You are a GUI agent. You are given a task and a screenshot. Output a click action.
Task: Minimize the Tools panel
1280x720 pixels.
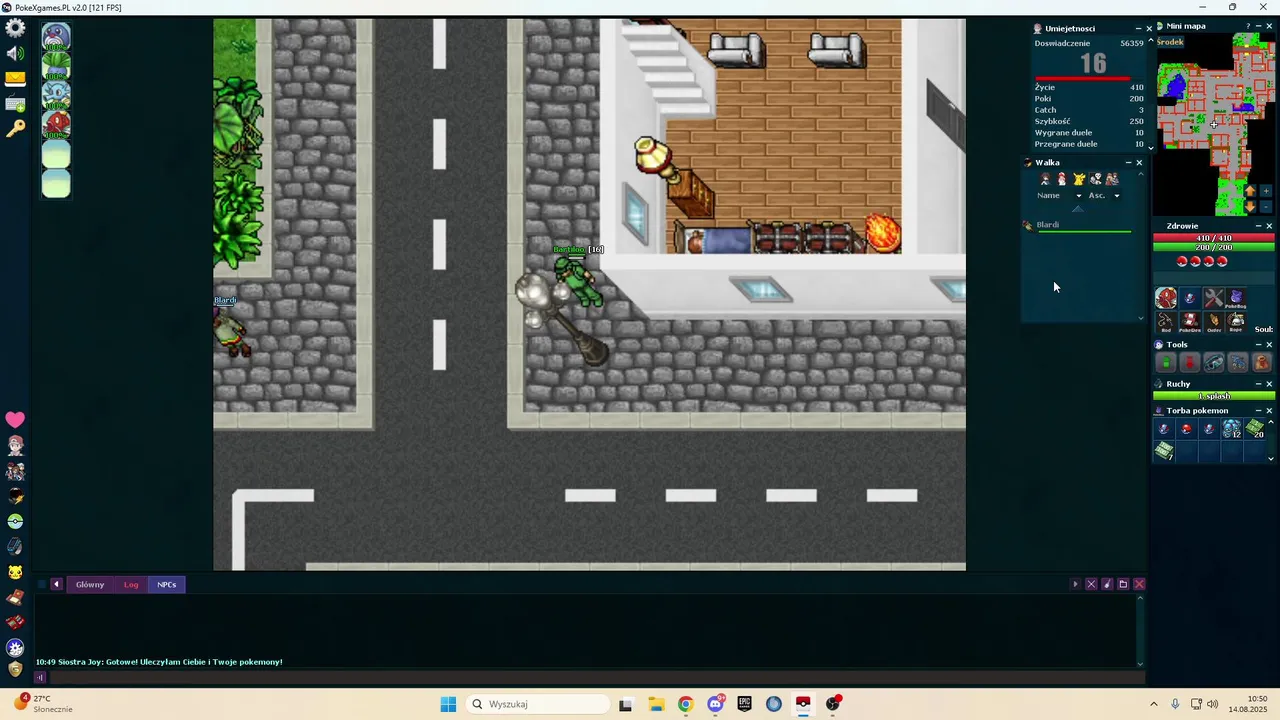[x=1258, y=345]
